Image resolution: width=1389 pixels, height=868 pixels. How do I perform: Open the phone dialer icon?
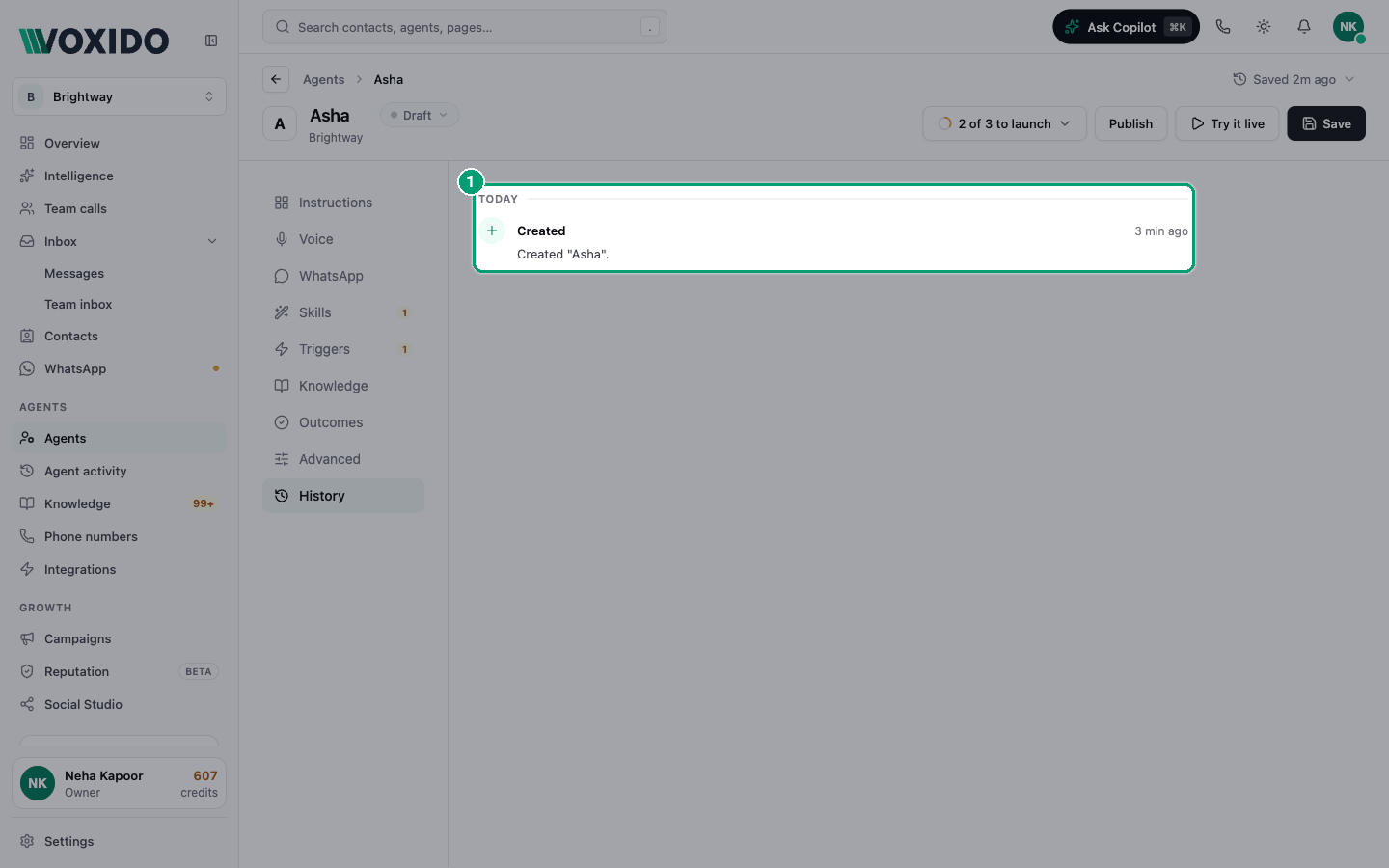click(1223, 27)
